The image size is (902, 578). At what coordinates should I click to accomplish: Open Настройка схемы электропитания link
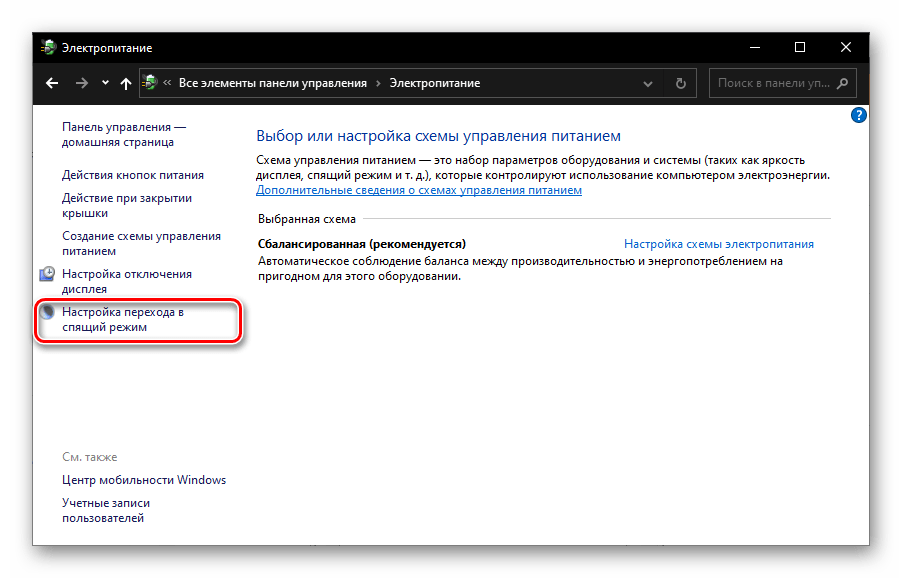pyautogui.click(x=718, y=244)
